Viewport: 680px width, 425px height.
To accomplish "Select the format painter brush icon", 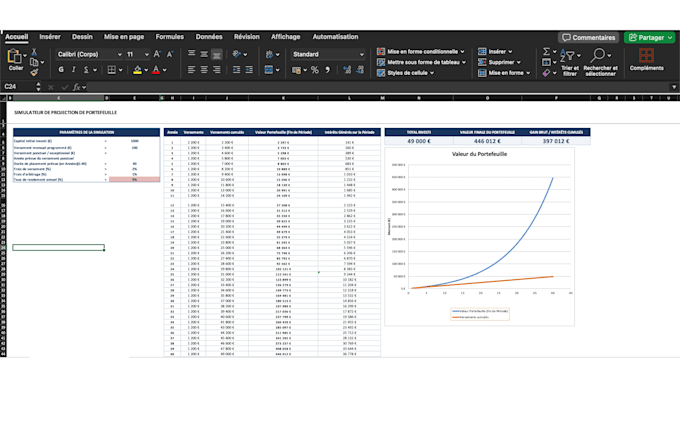I will coord(34,72).
